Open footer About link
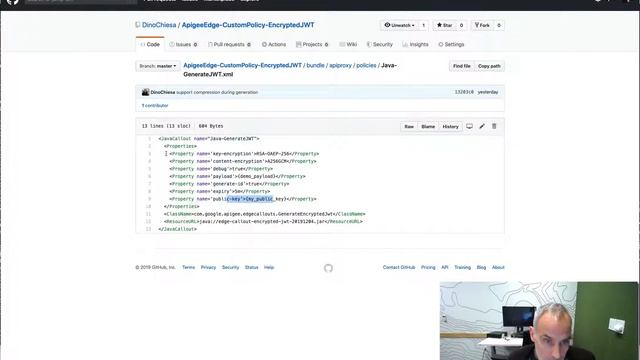640x360 pixels. click(x=498, y=267)
